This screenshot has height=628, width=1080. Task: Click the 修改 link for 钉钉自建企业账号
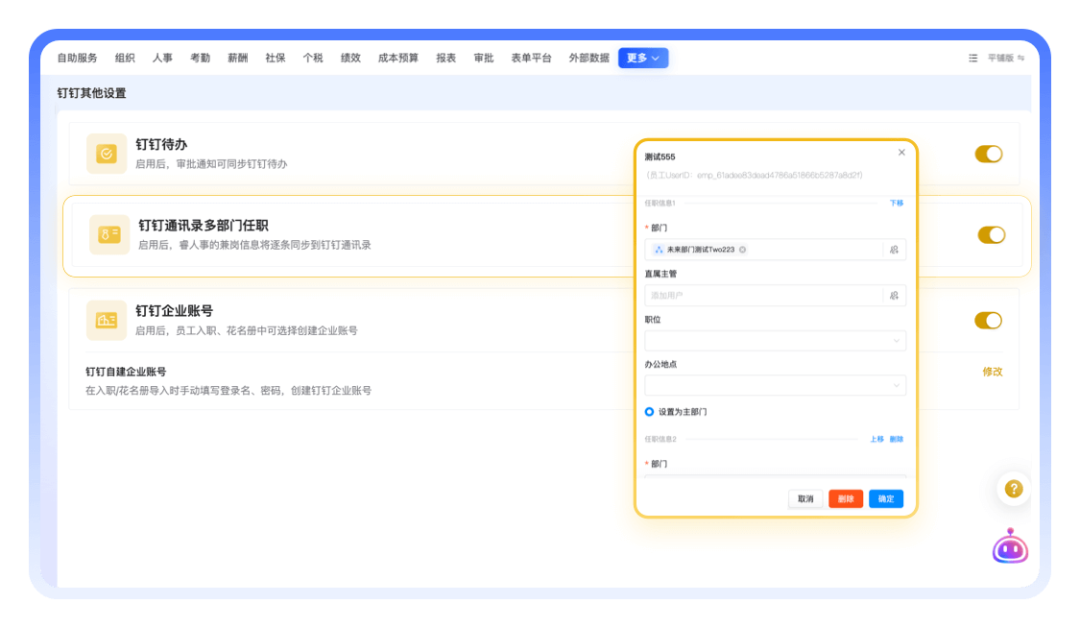click(x=992, y=372)
